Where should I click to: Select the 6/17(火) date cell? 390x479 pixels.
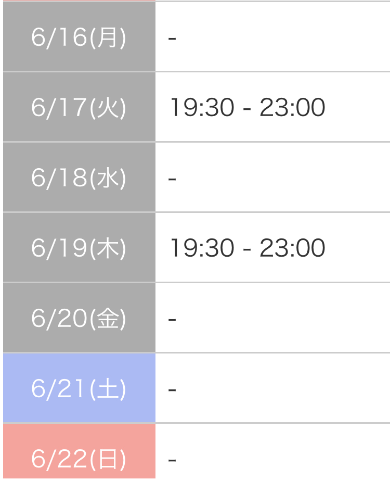point(79,107)
